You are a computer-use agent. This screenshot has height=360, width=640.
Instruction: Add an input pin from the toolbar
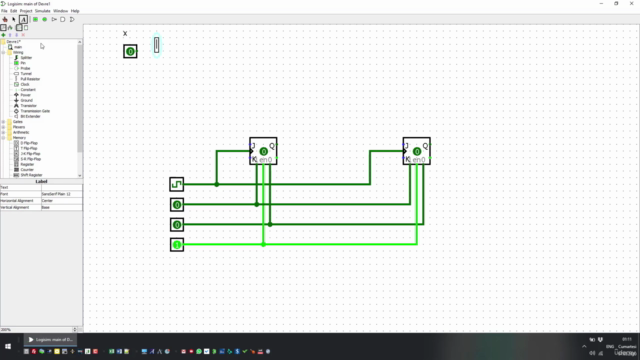click(36, 19)
